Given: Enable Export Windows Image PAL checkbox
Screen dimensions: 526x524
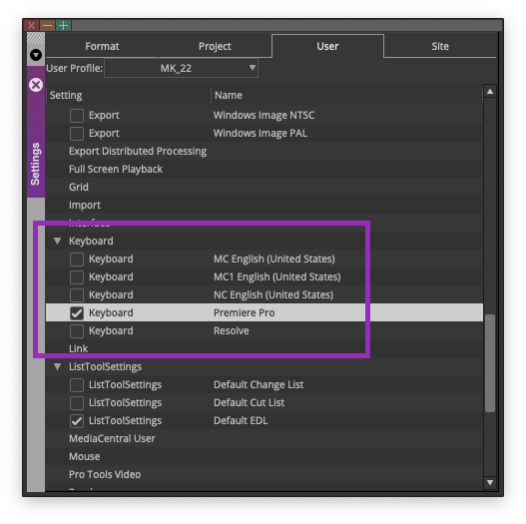Looking at the screenshot, I should pyautogui.click(x=77, y=134).
